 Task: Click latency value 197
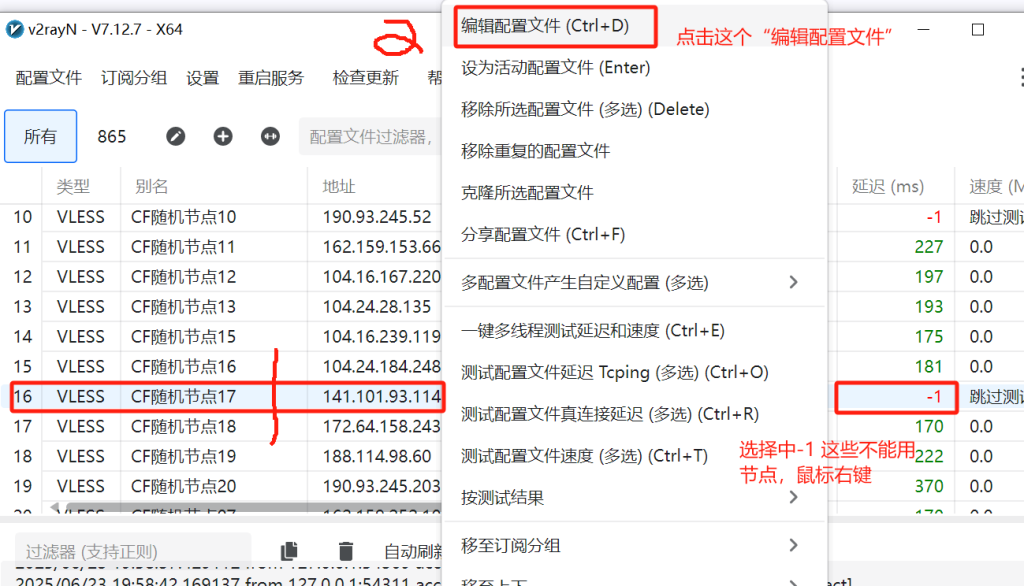click(929, 277)
